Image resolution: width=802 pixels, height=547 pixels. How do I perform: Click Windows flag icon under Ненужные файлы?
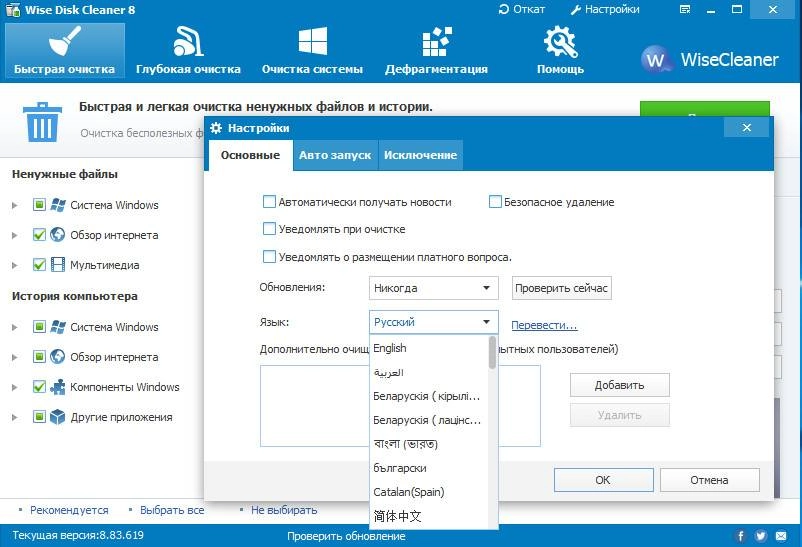click(x=58, y=205)
